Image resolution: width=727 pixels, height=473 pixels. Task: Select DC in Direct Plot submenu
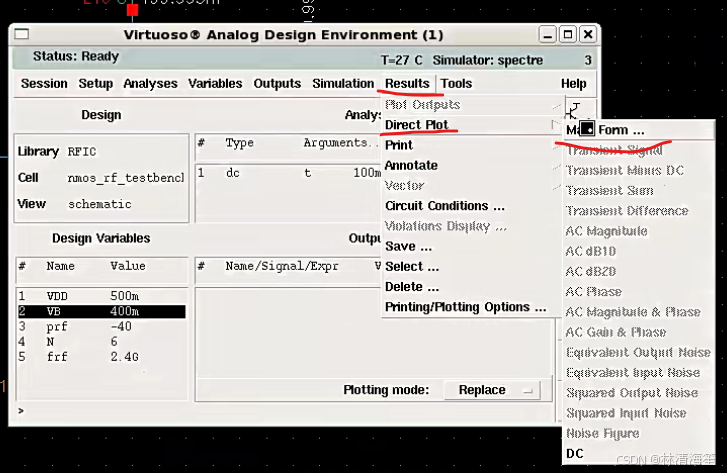tap(639, 454)
